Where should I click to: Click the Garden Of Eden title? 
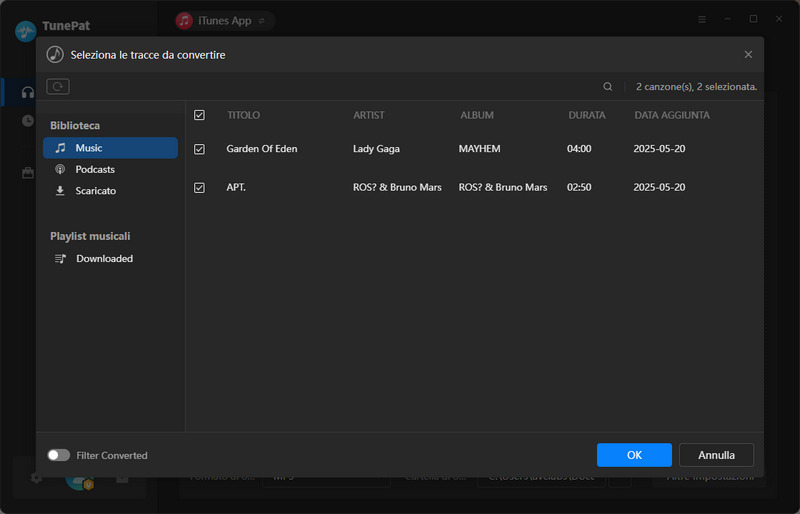click(x=262, y=149)
